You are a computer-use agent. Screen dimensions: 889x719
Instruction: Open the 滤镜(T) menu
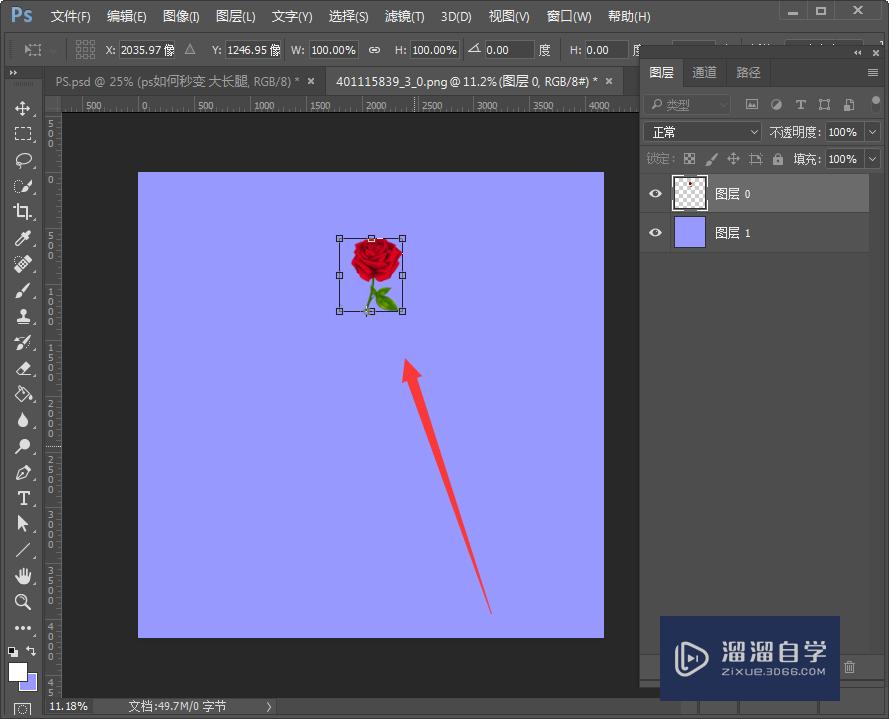click(x=404, y=16)
